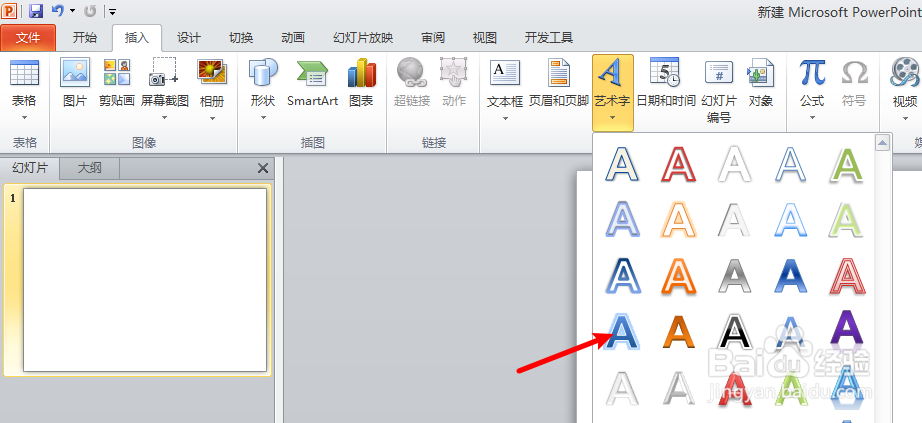Switch to the 幻灯片 pane tab

(30, 168)
